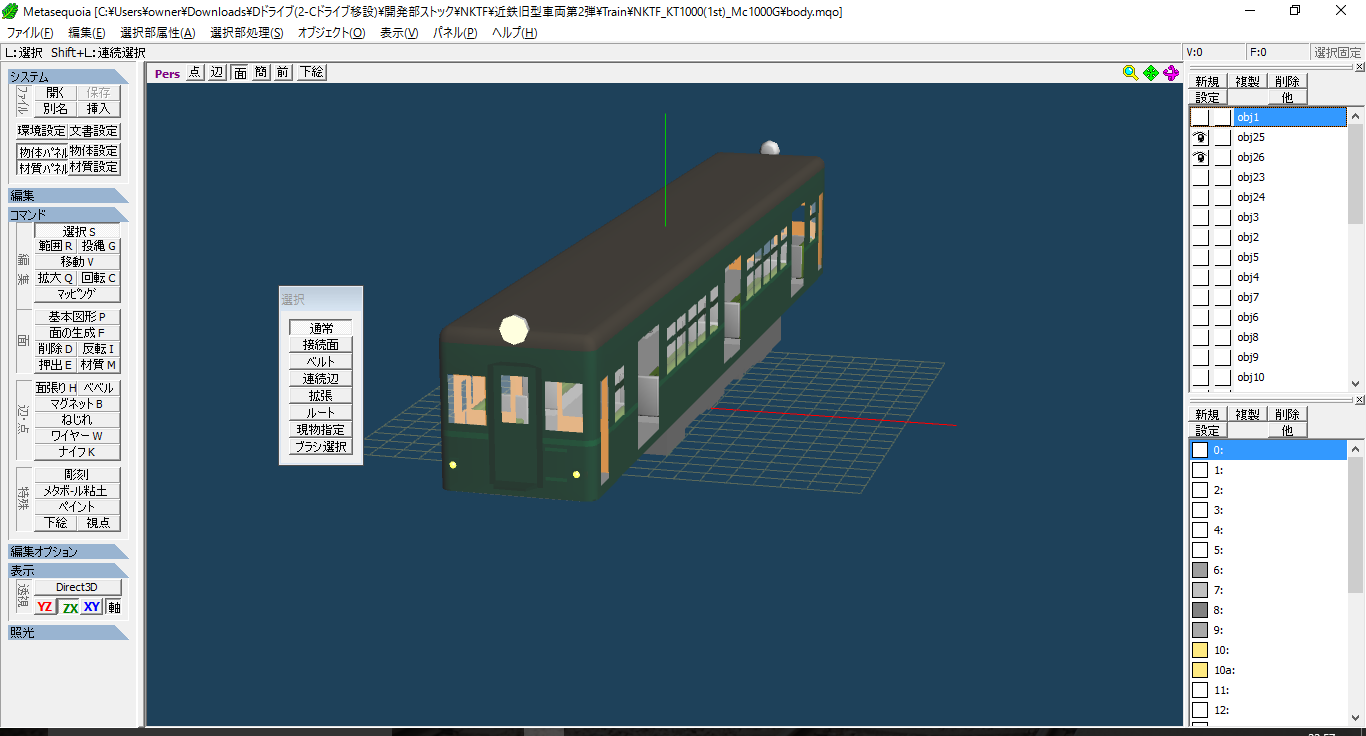1366x736 pixels.
Task: Open the ヘルプ(H) menu
Action: point(515,33)
